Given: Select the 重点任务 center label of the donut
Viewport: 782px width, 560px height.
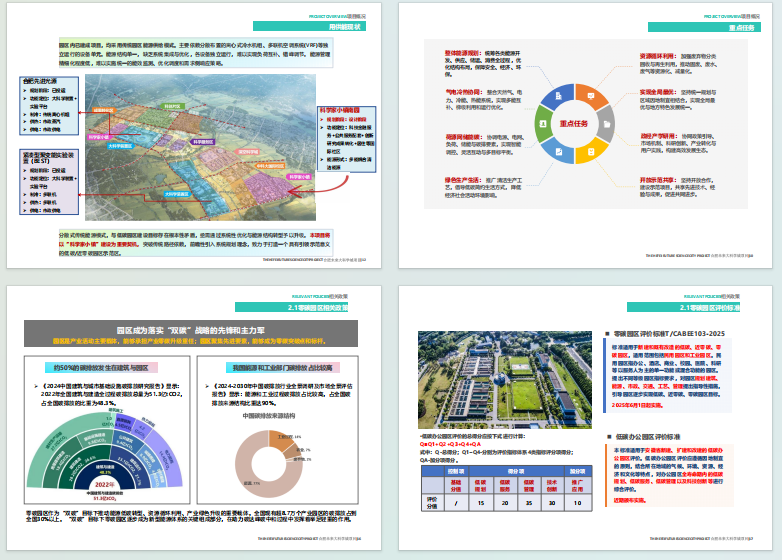Looking at the screenshot, I should 575,125.
